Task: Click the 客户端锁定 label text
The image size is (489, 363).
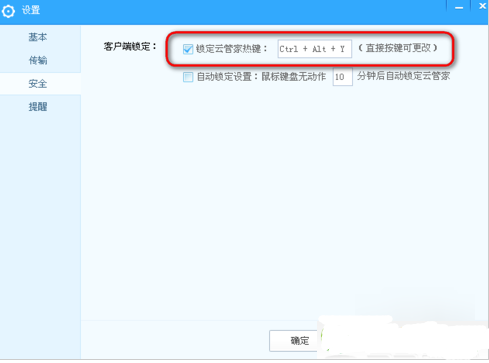Action: pyautogui.click(x=130, y=46)
